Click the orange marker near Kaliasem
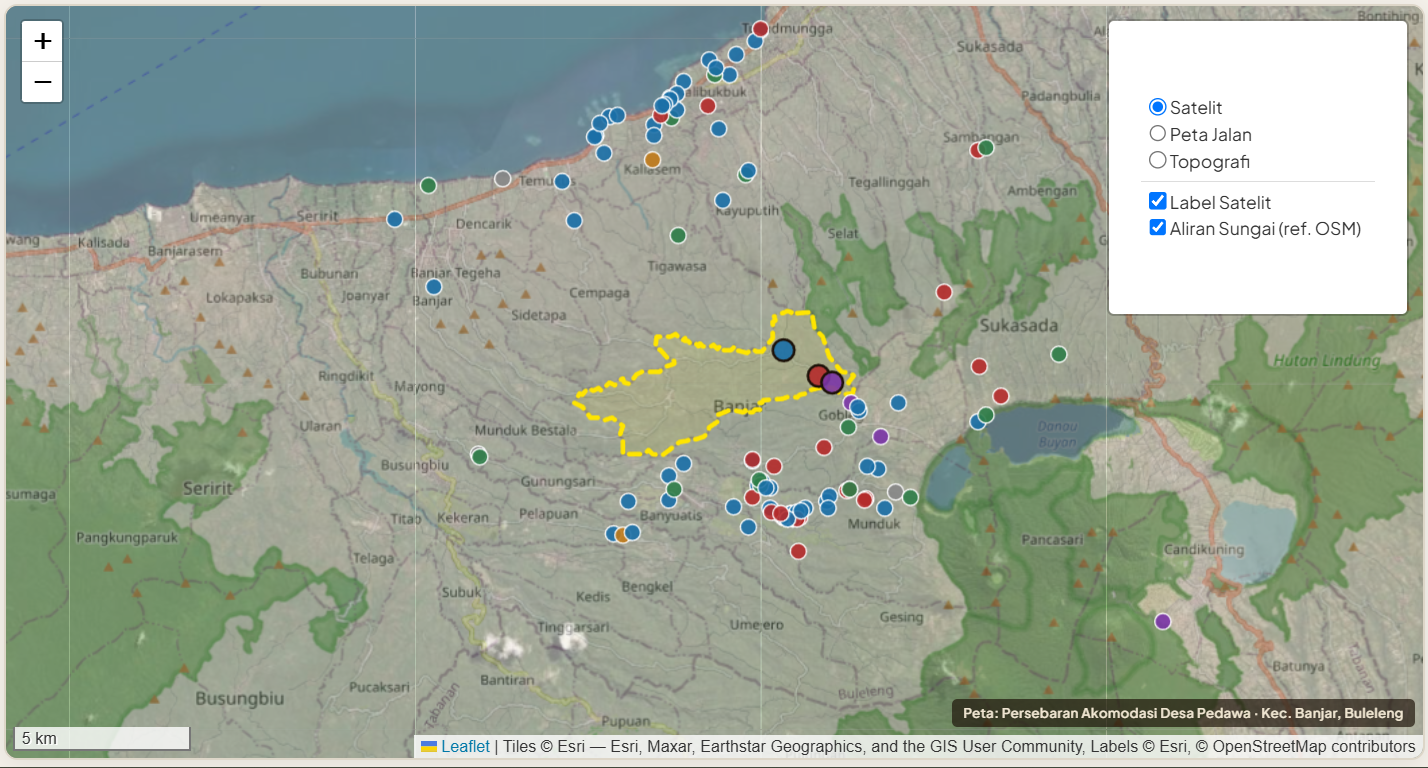Screen dimensions: 1428x768 653,159
